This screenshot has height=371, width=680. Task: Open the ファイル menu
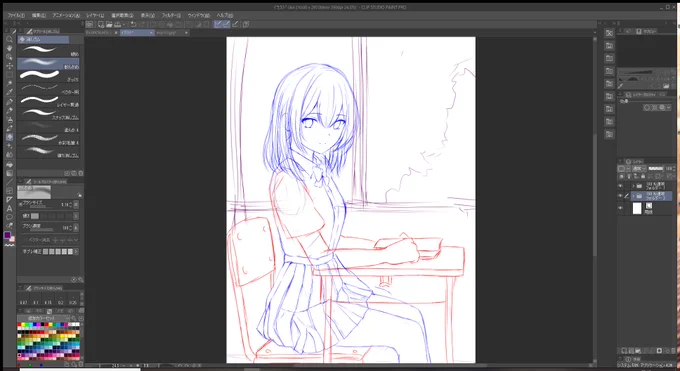16,15
